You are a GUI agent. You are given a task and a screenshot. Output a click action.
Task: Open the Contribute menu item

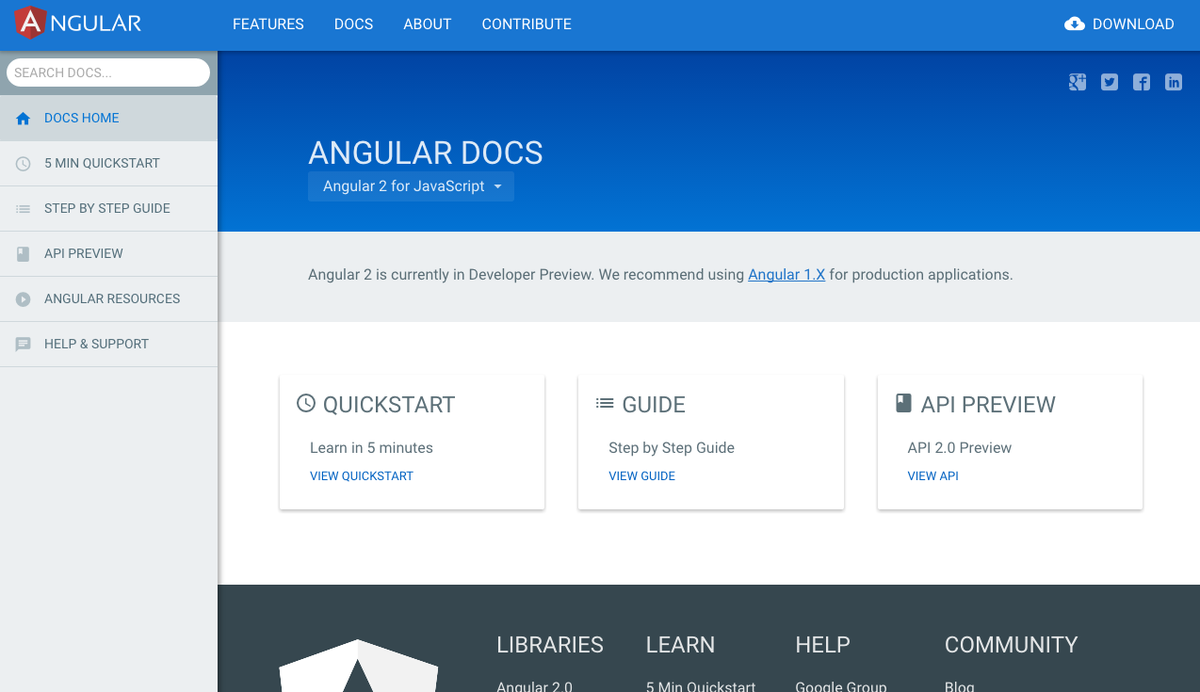pyautogui.click(x=527, y=24)
